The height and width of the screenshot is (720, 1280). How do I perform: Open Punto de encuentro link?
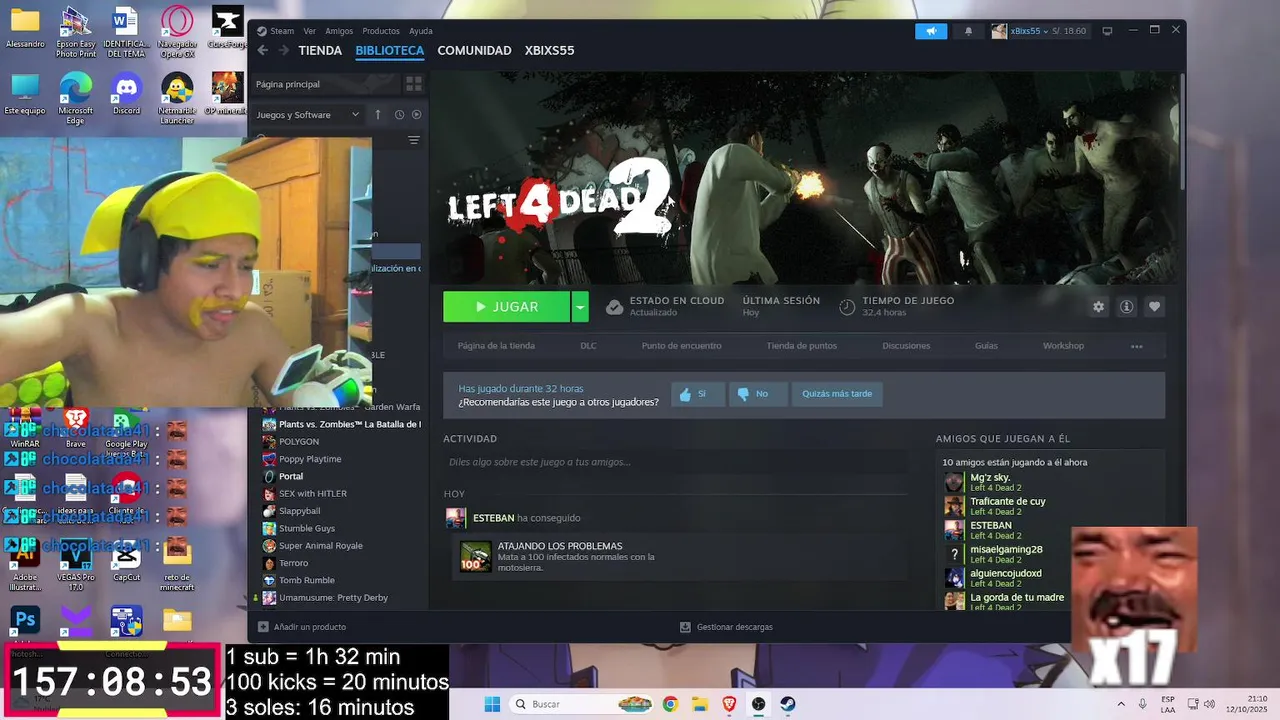tap(681, 346)
